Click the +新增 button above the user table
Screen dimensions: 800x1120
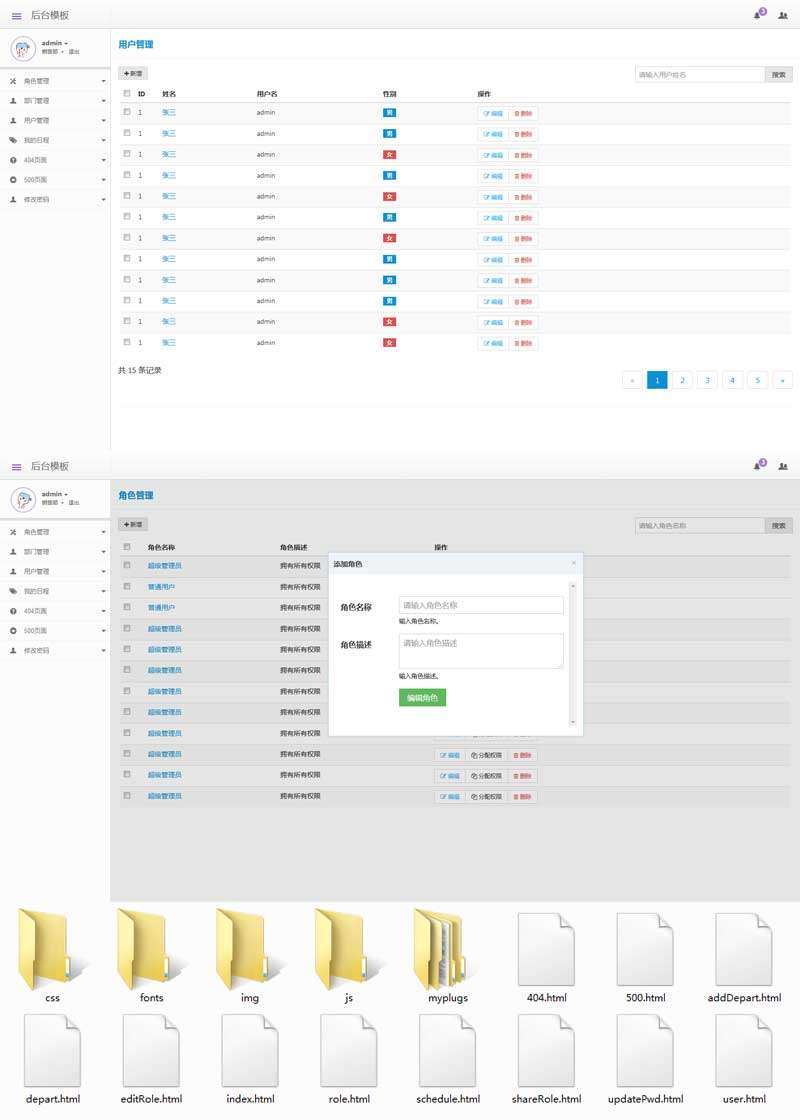tap(133, 73)
